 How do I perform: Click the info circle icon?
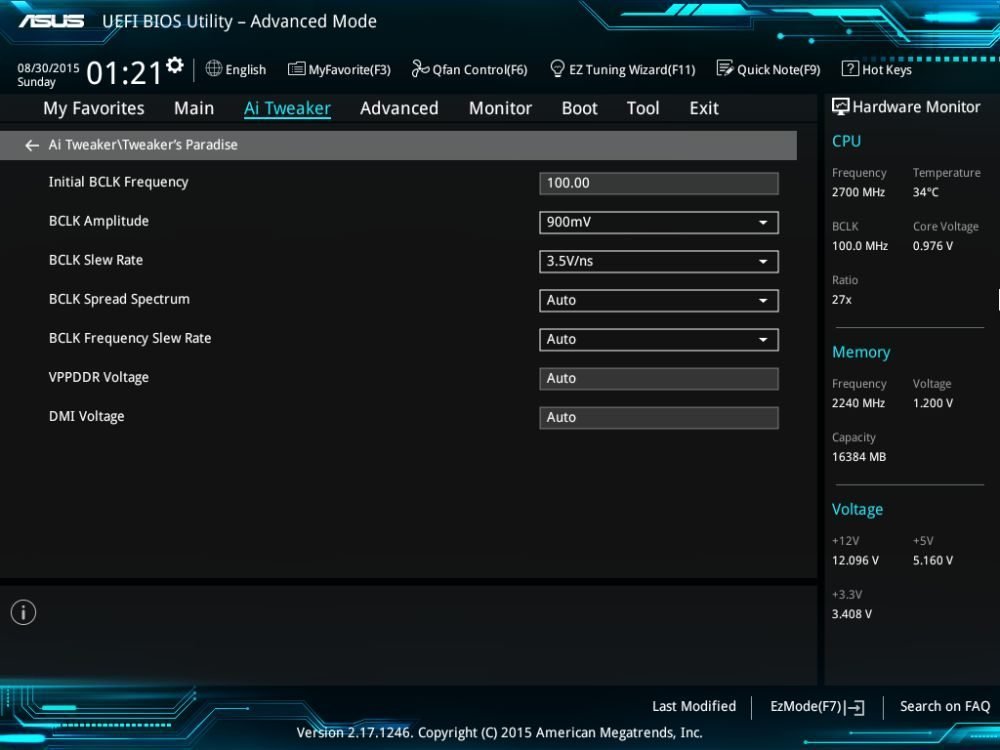24,612
